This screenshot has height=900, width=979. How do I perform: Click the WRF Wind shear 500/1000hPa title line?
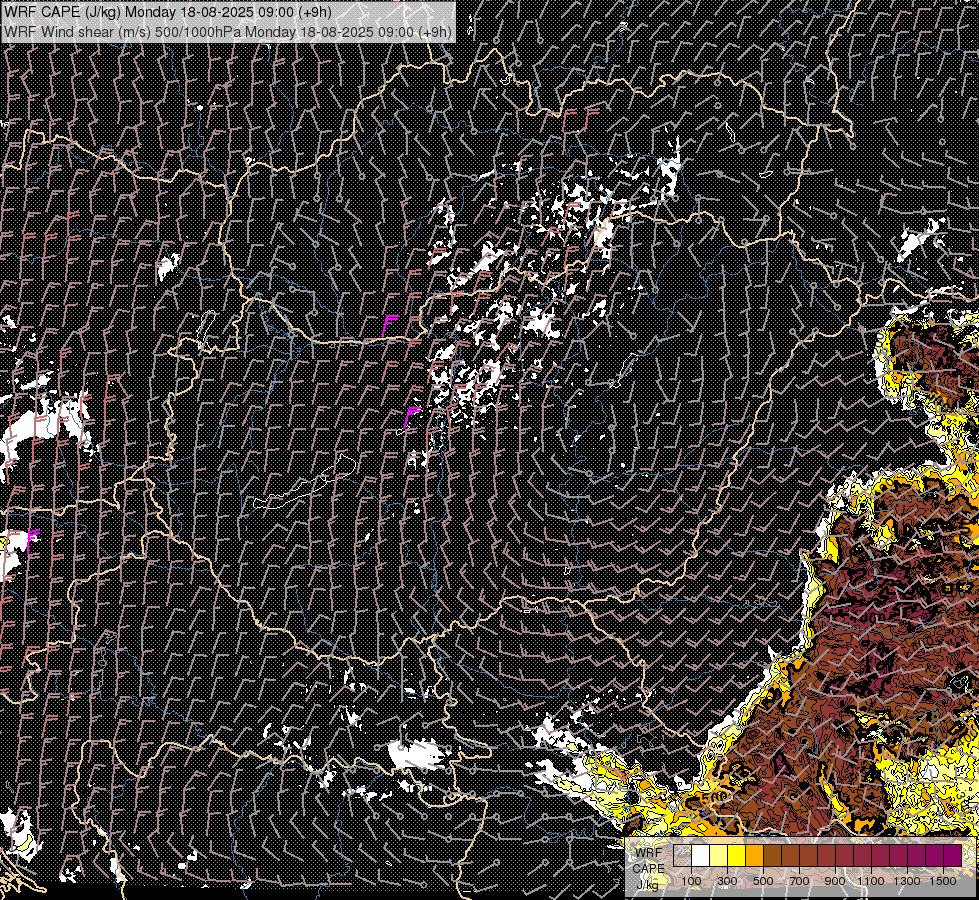(227, 32)
